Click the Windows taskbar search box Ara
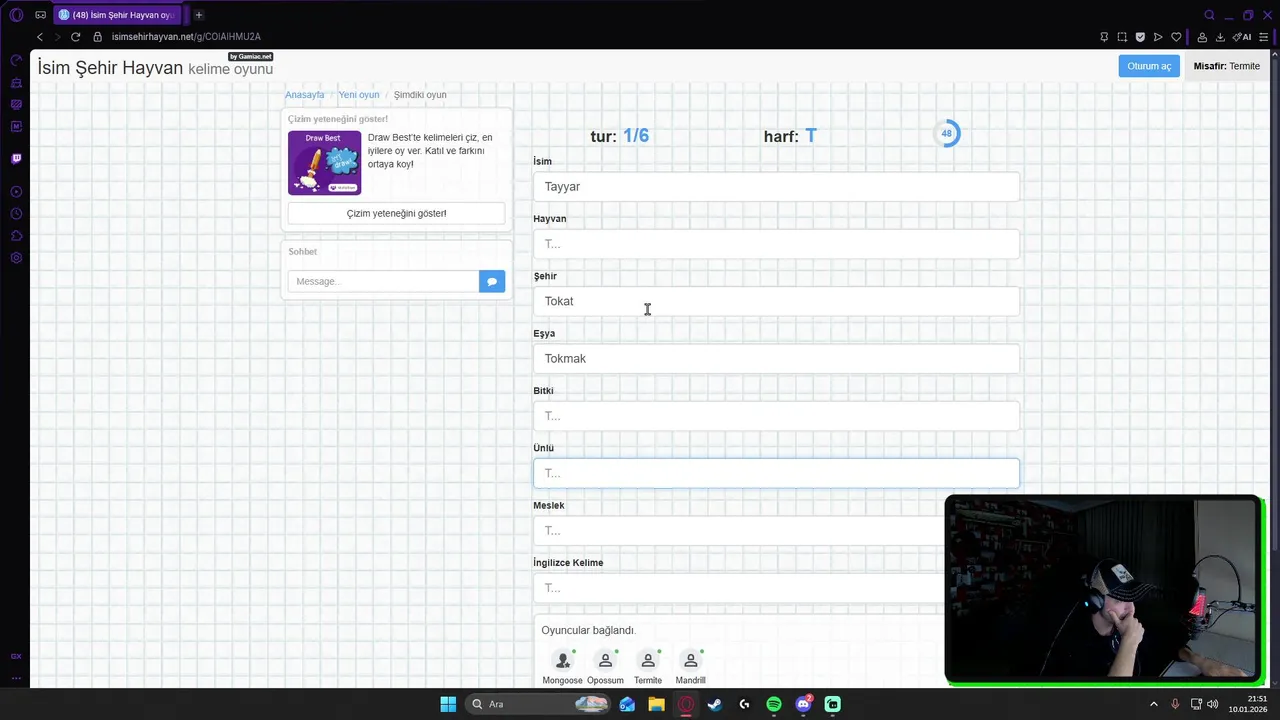The width and height of the screenshot is (1280, 720). click(x=538, y=704)
